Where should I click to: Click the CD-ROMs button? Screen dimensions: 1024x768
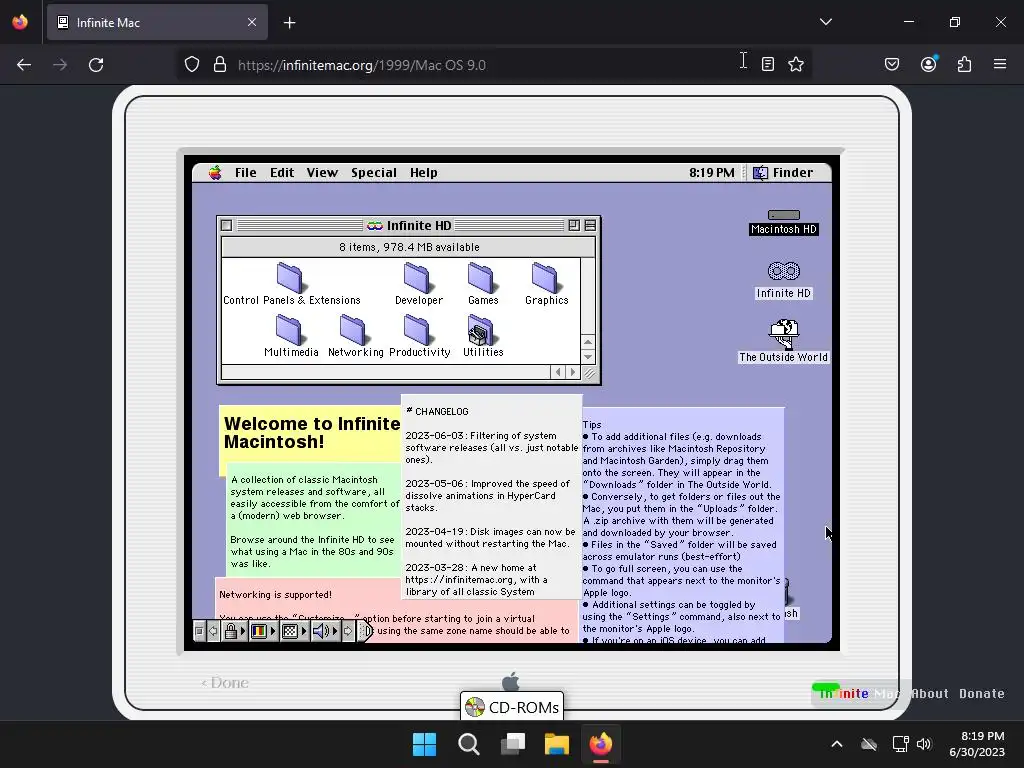click(512, 707)
